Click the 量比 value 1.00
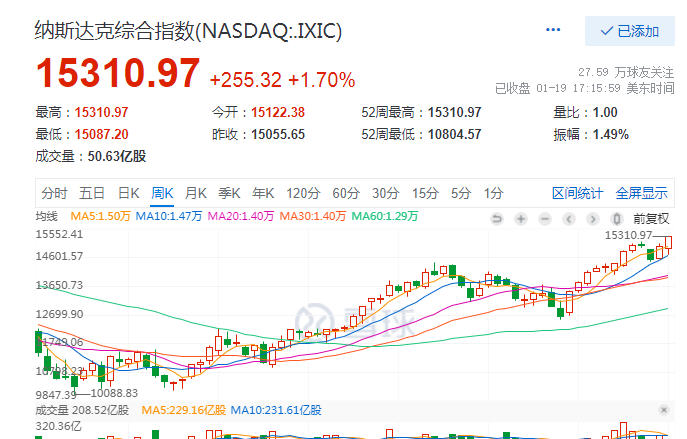This screenshot has width=687, height=439. (x=605, y=113)
